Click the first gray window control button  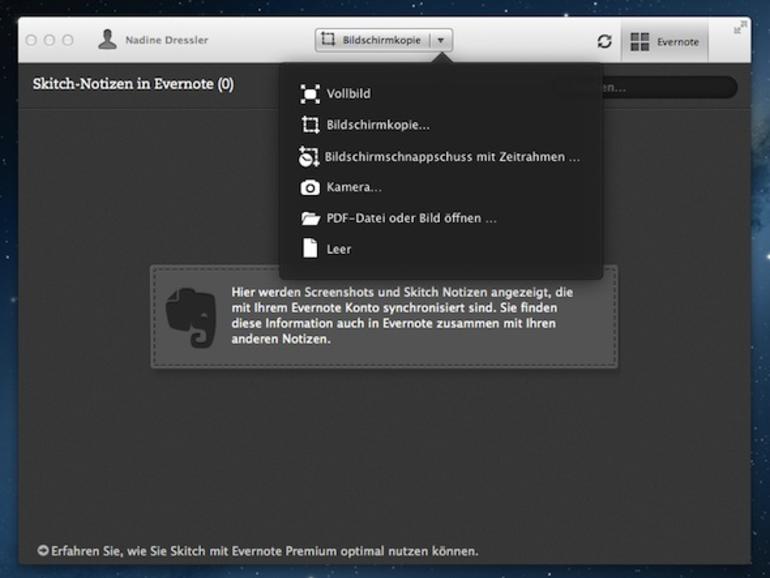tap(31, 40)
